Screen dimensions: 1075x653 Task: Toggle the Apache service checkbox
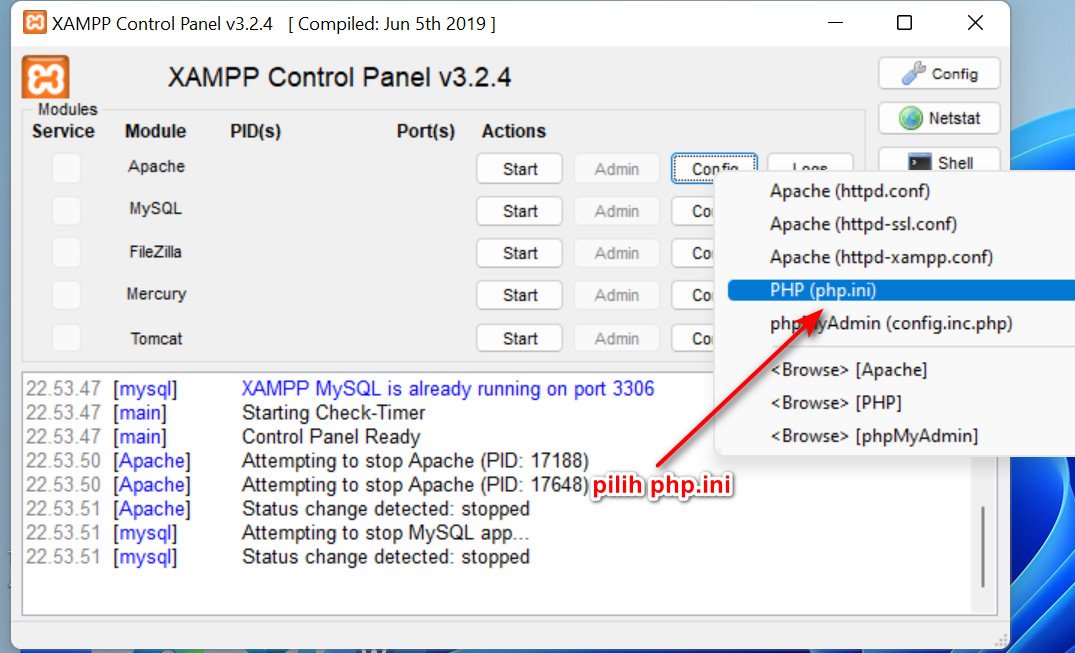[67, 168]
